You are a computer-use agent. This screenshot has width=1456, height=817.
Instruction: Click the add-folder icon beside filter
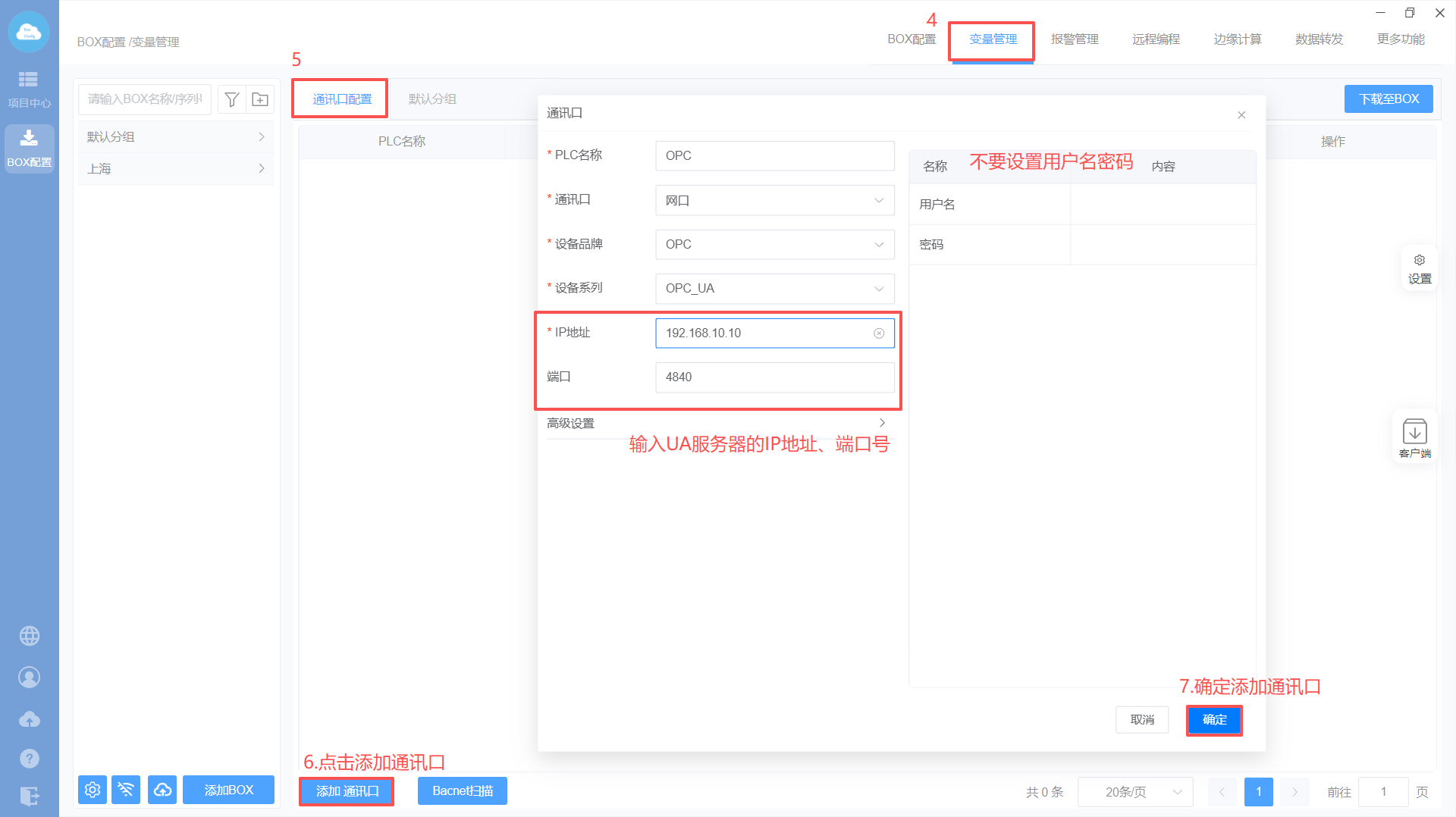point(260,99)
